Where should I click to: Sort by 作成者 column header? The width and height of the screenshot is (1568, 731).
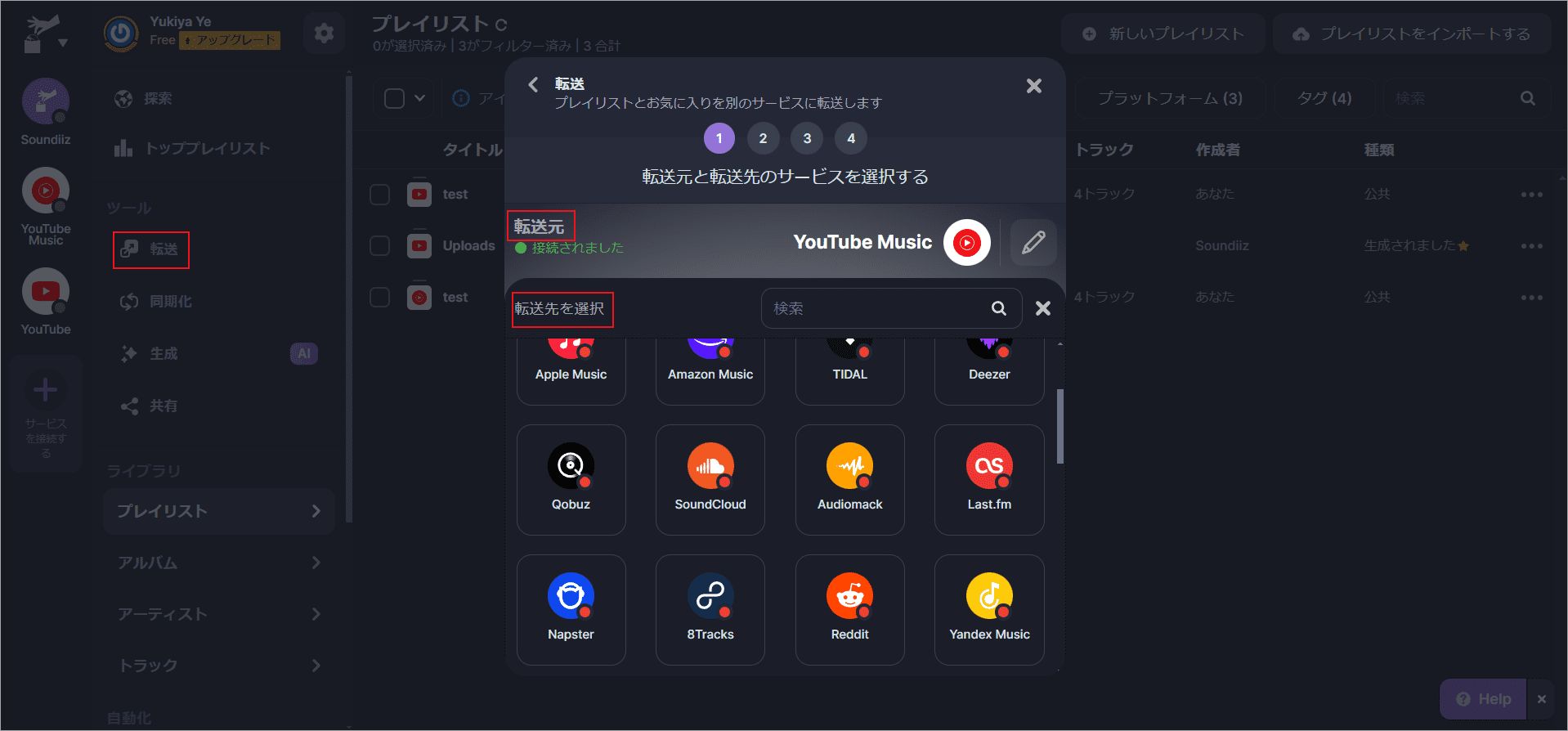pyautogui.click(x=1217, y=150)
